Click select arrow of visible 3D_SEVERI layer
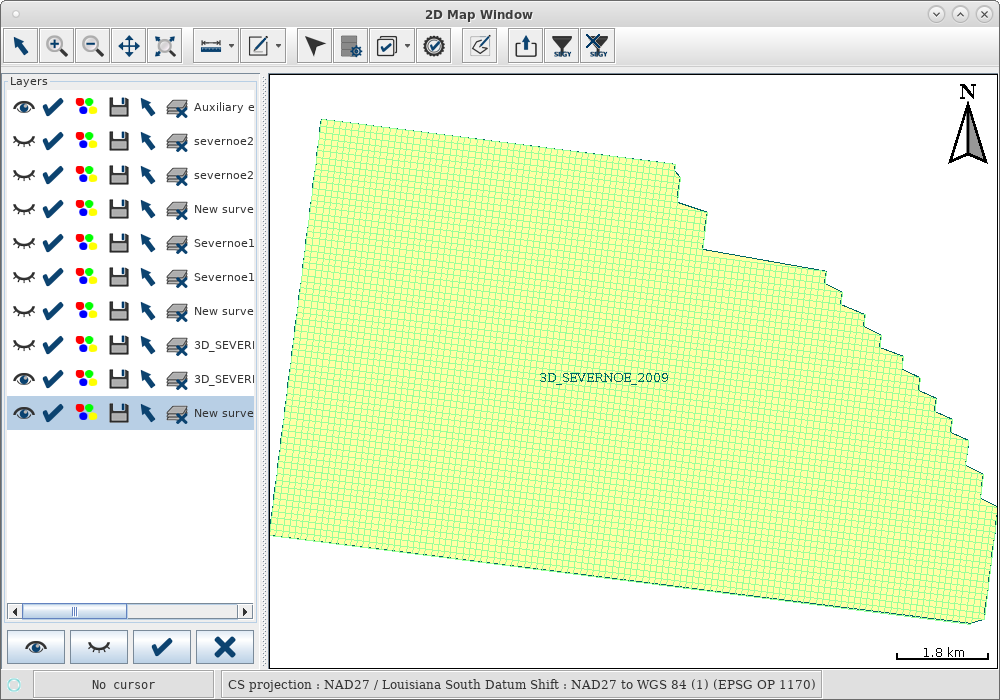Image resolution: width=1000 pixels, height=700 pixels. point(148,379)
